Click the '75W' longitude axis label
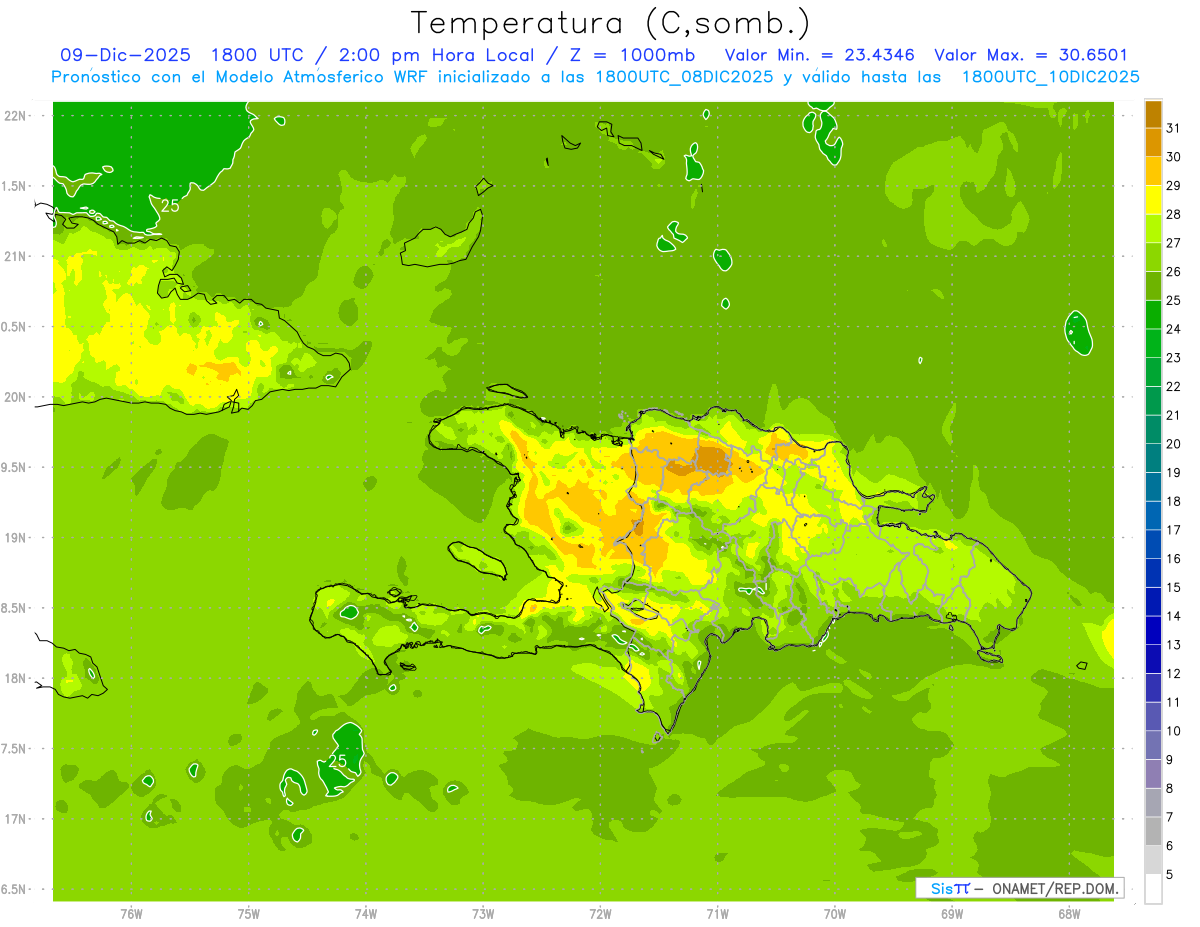Viewport: 1200px width, 927px height. pyautogui.click(x=248, y=913)
